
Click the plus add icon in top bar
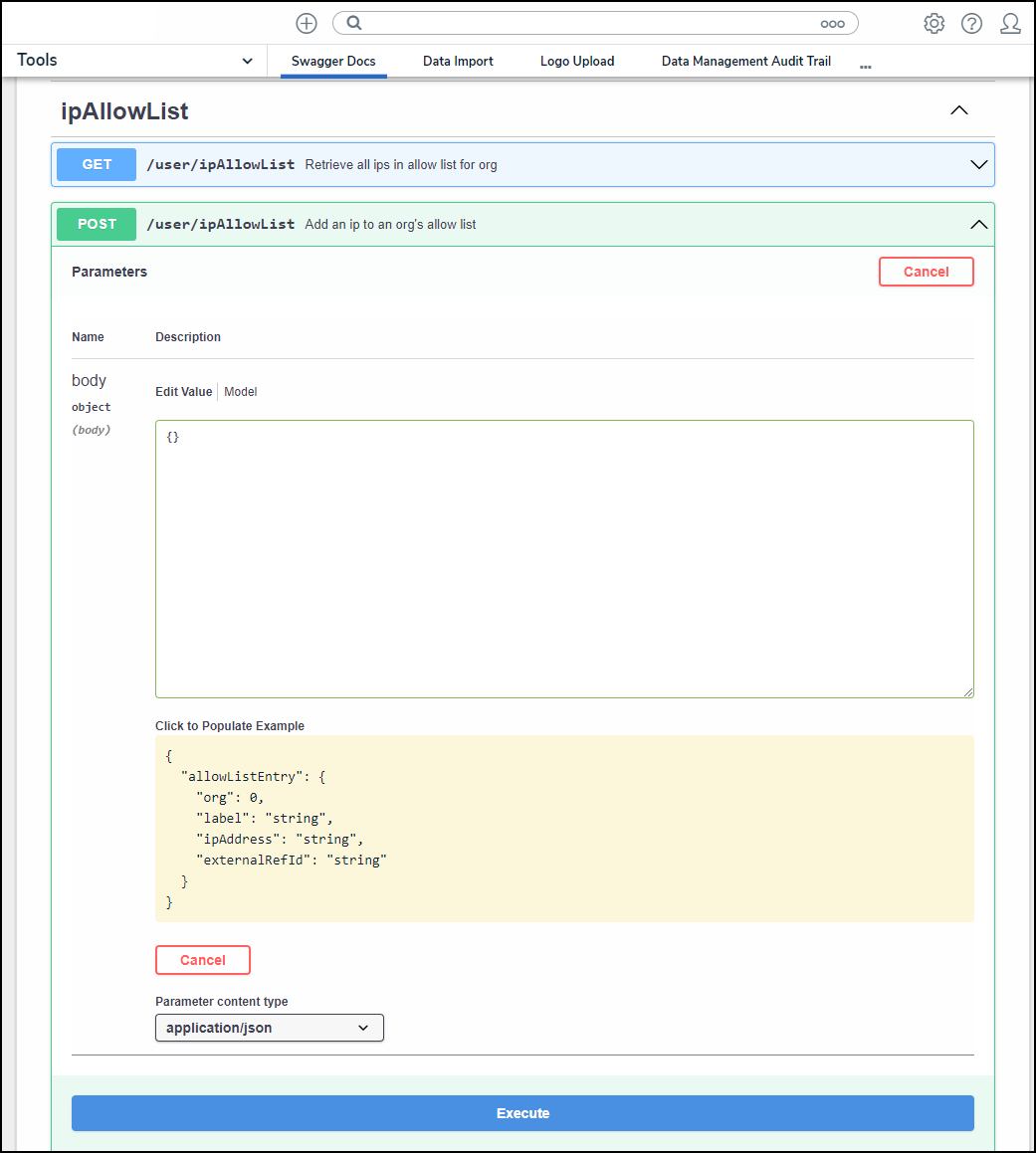point(307,24)
